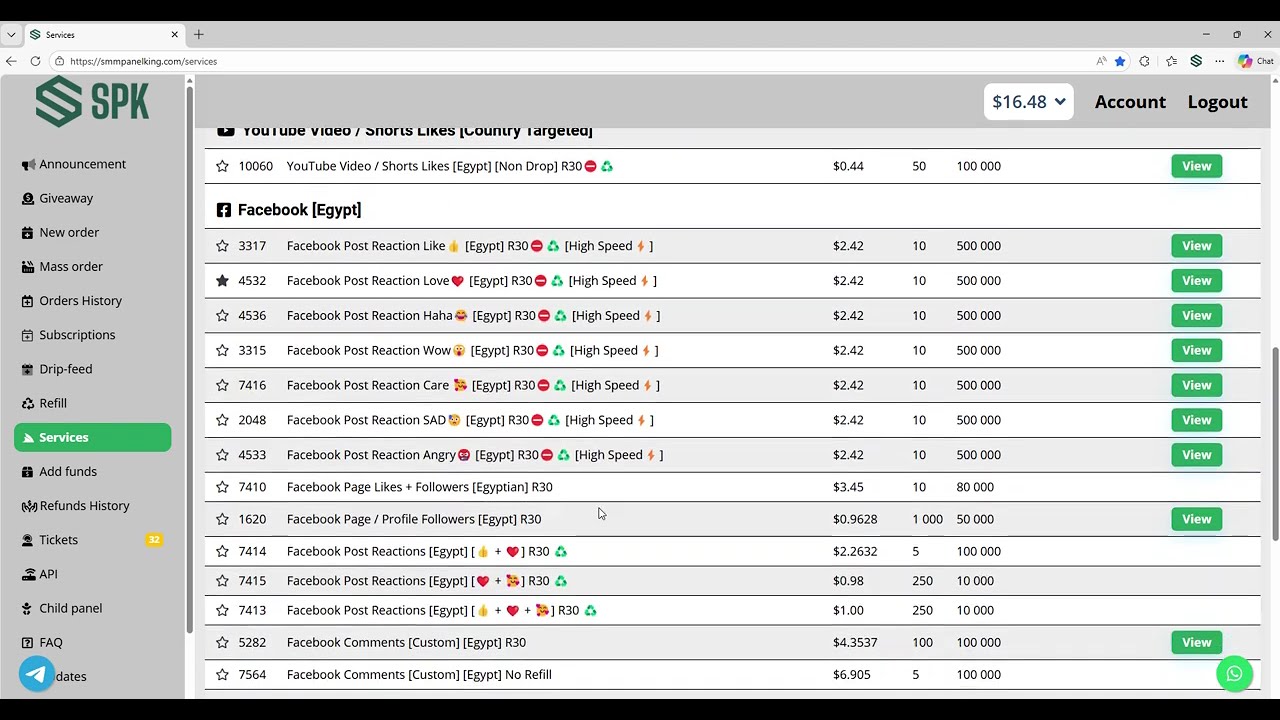This screenshot has width=1280, height=720.
Task: Star service 7564 Facebook Comments No Refill
Action: coord(222,675)
